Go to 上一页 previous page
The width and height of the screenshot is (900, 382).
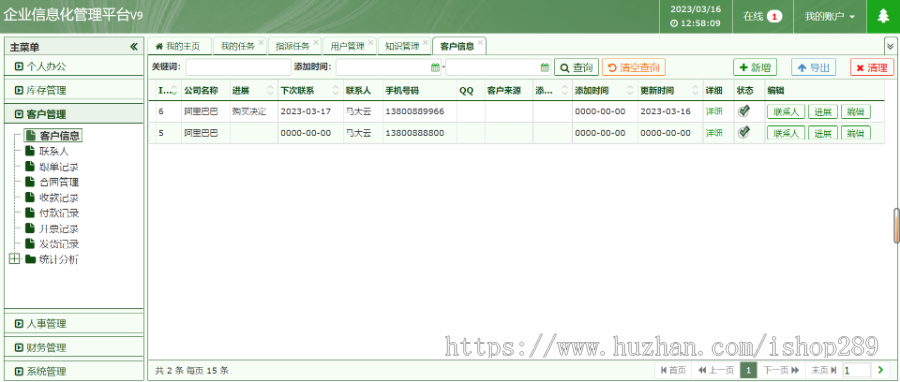716,370
